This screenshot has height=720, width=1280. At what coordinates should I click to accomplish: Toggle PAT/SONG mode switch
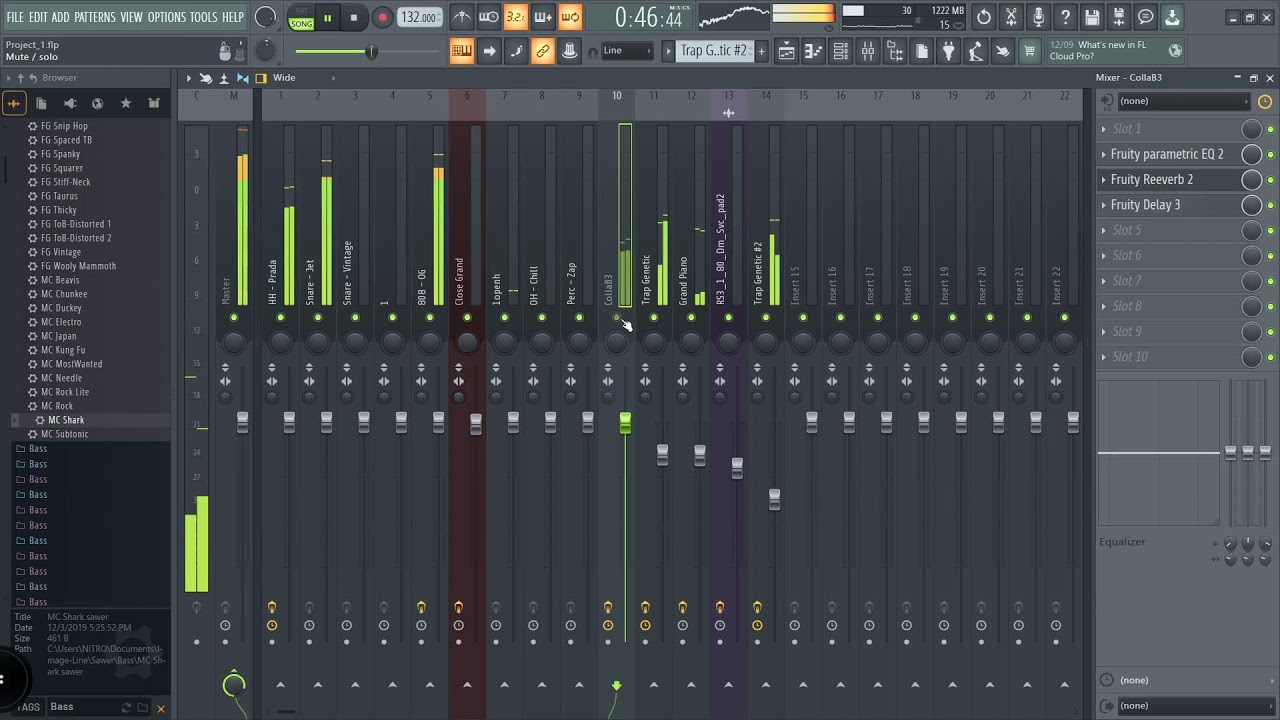[301, 17]
